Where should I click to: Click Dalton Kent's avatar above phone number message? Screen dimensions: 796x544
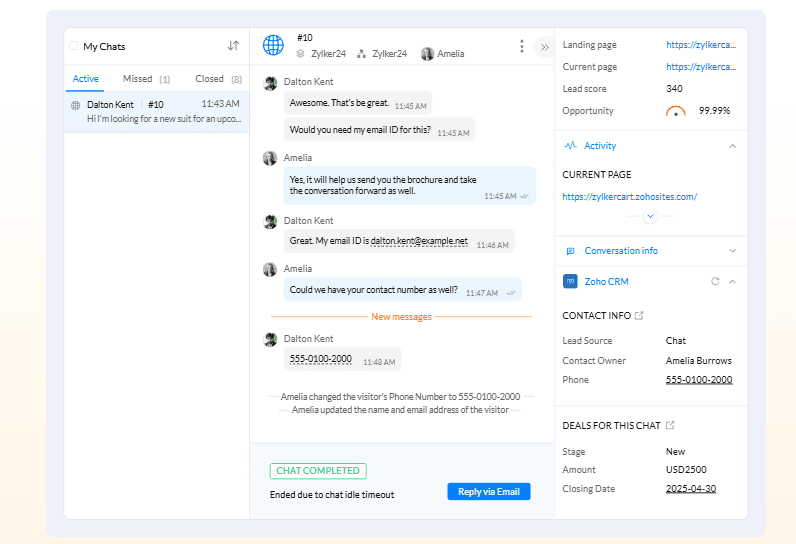click(270, 339)
